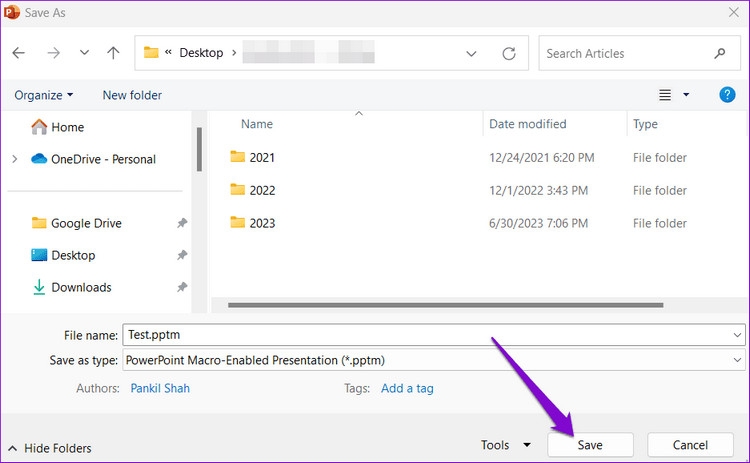Sort by the Type column header
Screen dimensions: 750x463
tap(645, 124)
